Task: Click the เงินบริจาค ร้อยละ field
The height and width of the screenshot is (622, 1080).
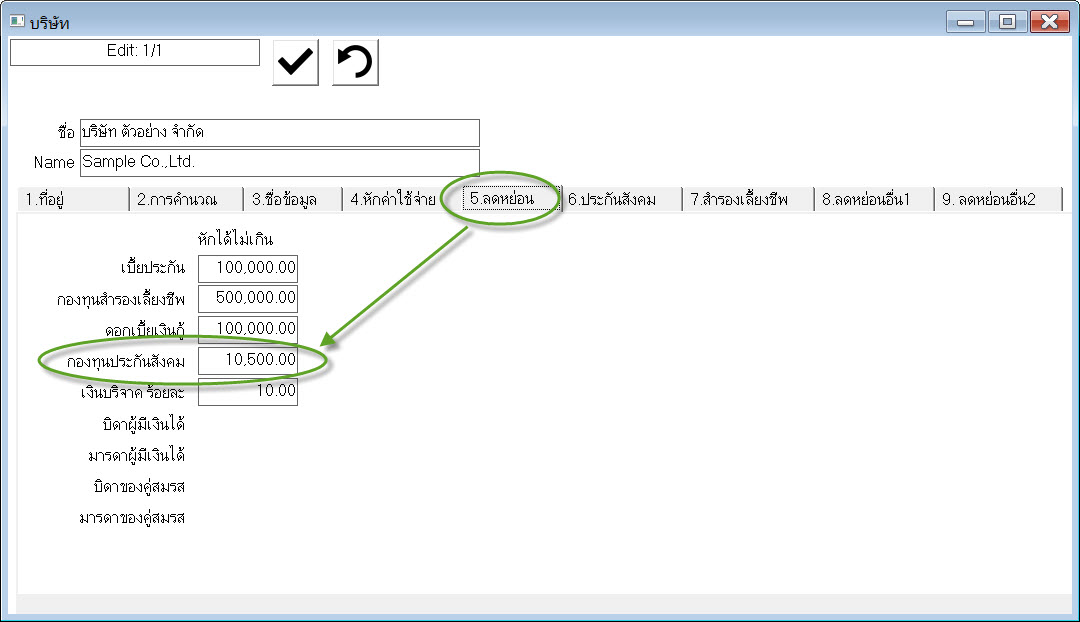Action: (248, 391)
